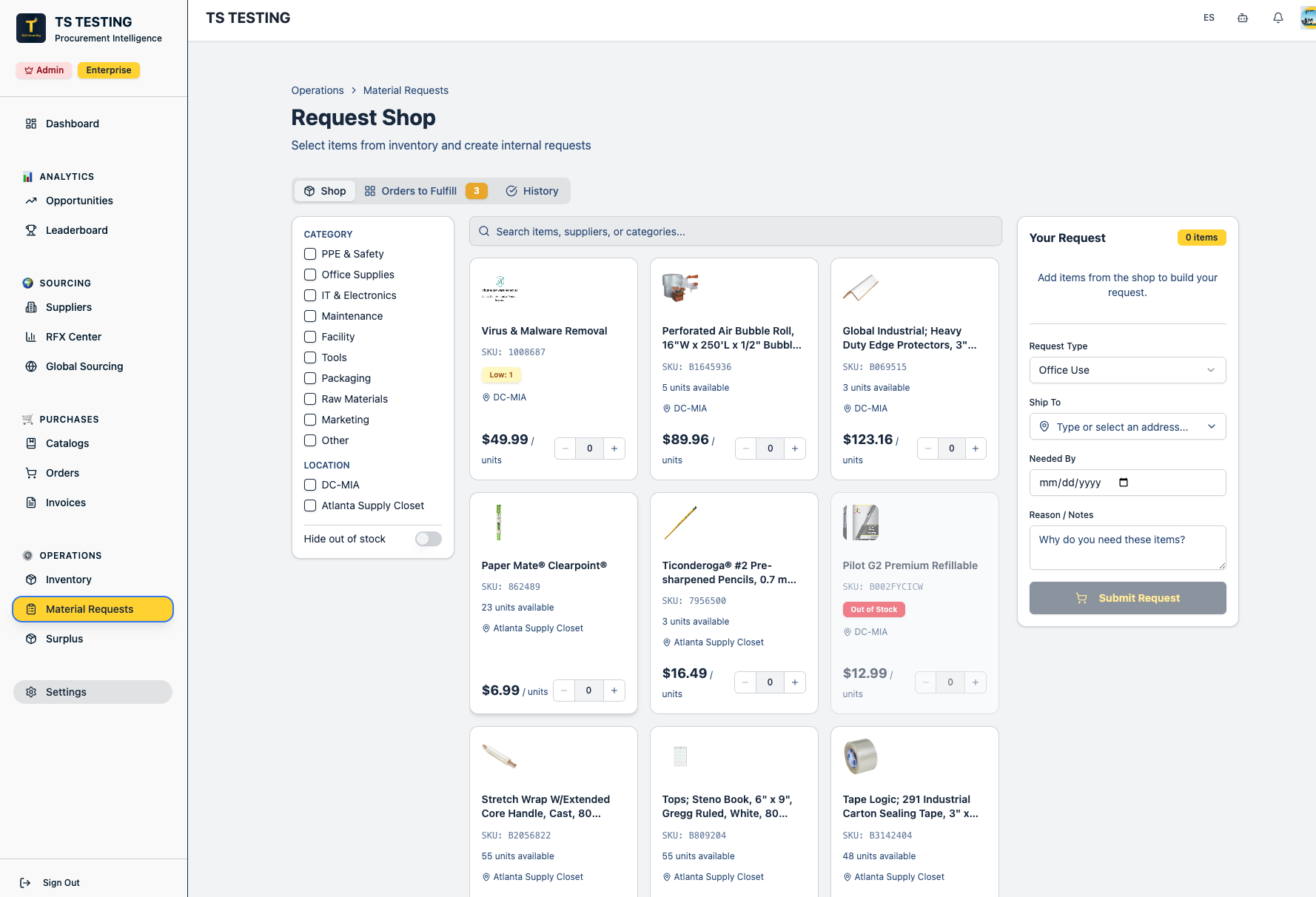Increase the Virus & Malware Removal quantity with plus
Screen dimensions: 1316x897
tap(614, 448)
